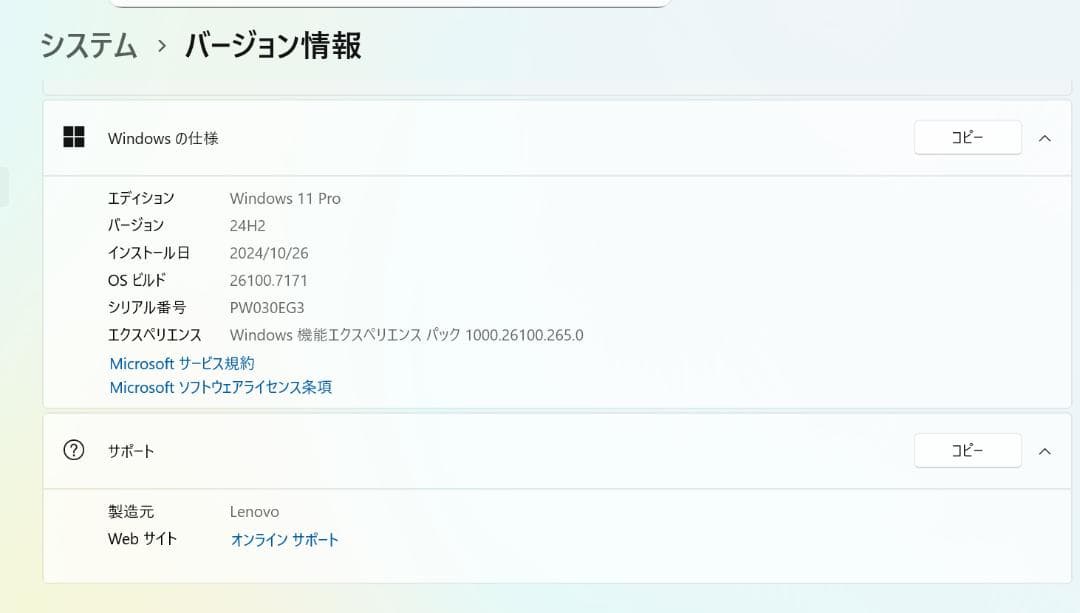Copy the サポート section details
This screenshot has height=613, width=1080.
coord(966,450)
